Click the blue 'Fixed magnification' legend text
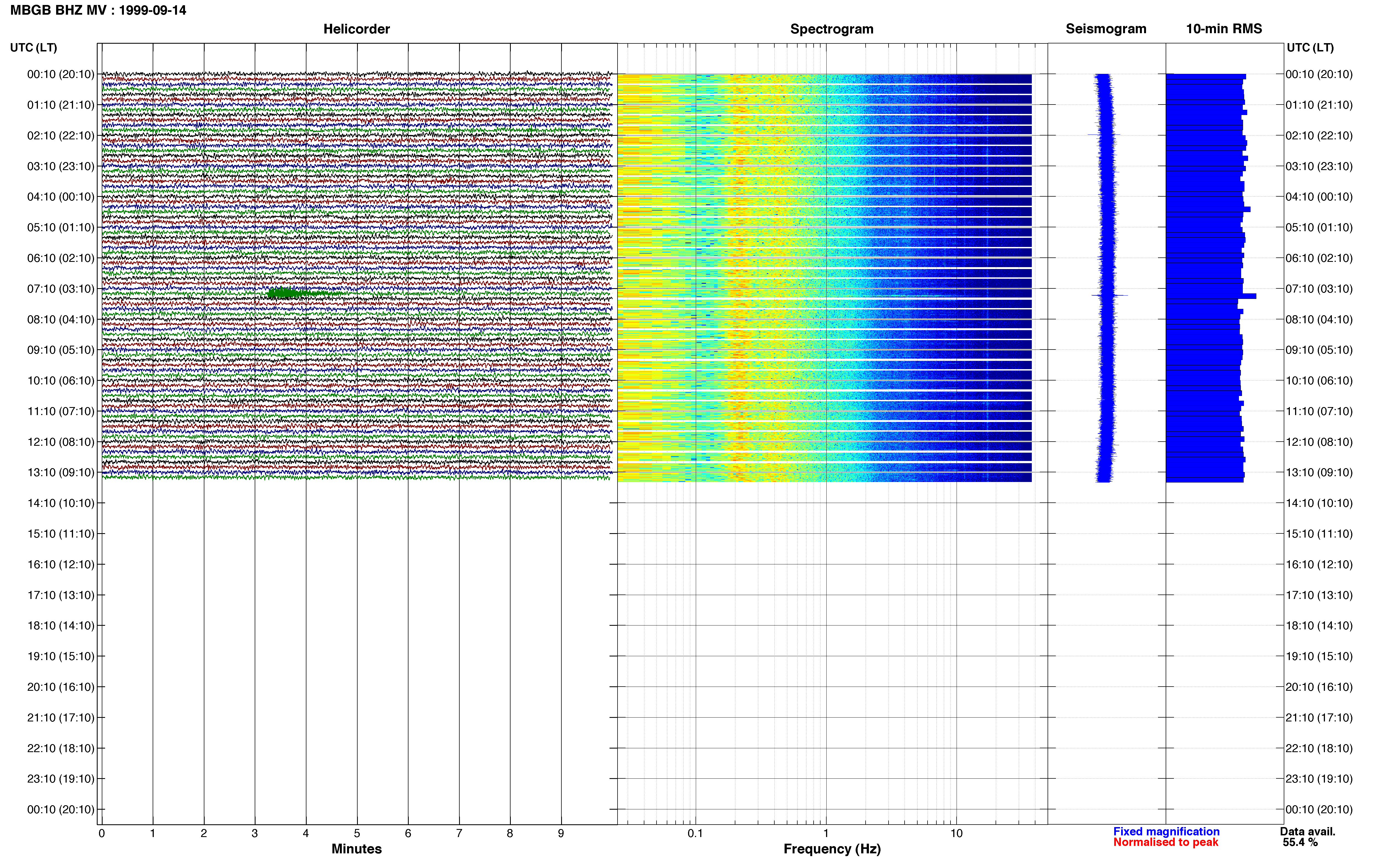This screenshot has height=868, width=1388. (1166, 831)
